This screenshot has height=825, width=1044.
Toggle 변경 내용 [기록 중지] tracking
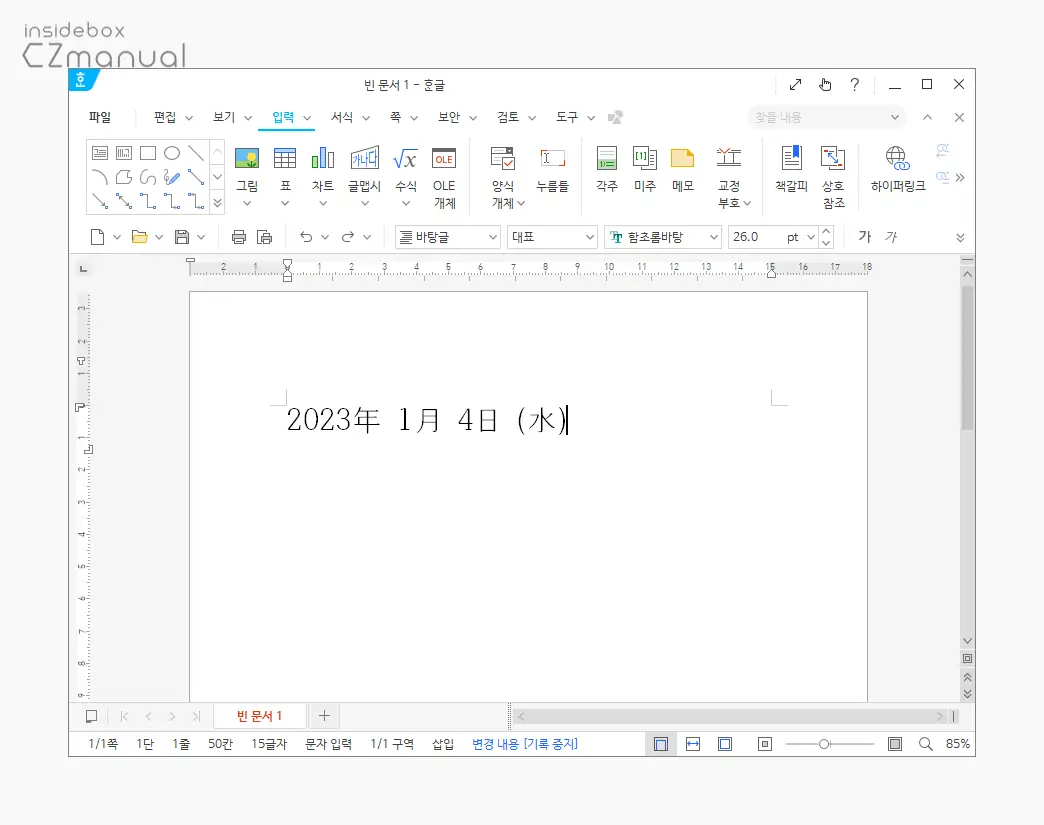tap(524, 744)
